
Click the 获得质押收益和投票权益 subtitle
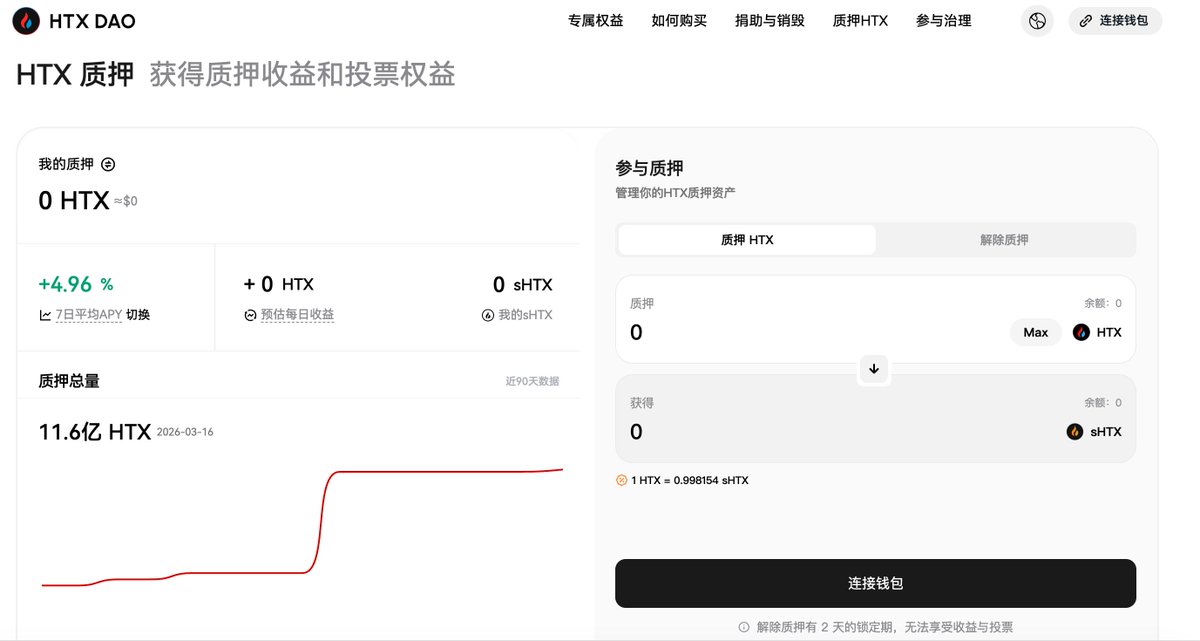302,74
